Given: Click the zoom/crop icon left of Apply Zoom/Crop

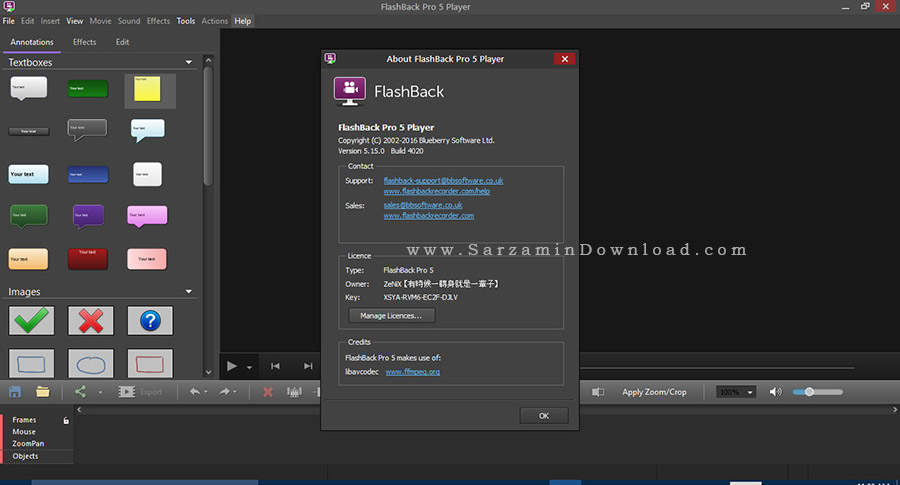Looking at the screenshot, I should 598,392.
